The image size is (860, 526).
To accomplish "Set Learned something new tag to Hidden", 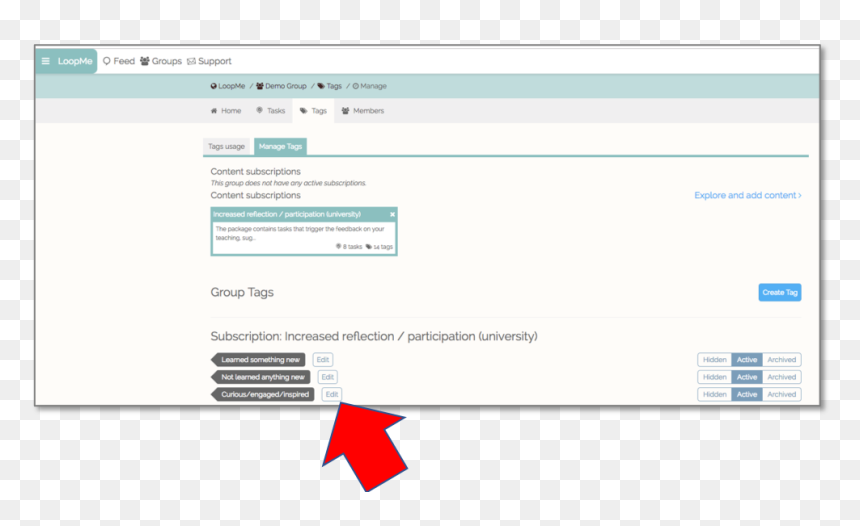I will (x=715, y=360).
